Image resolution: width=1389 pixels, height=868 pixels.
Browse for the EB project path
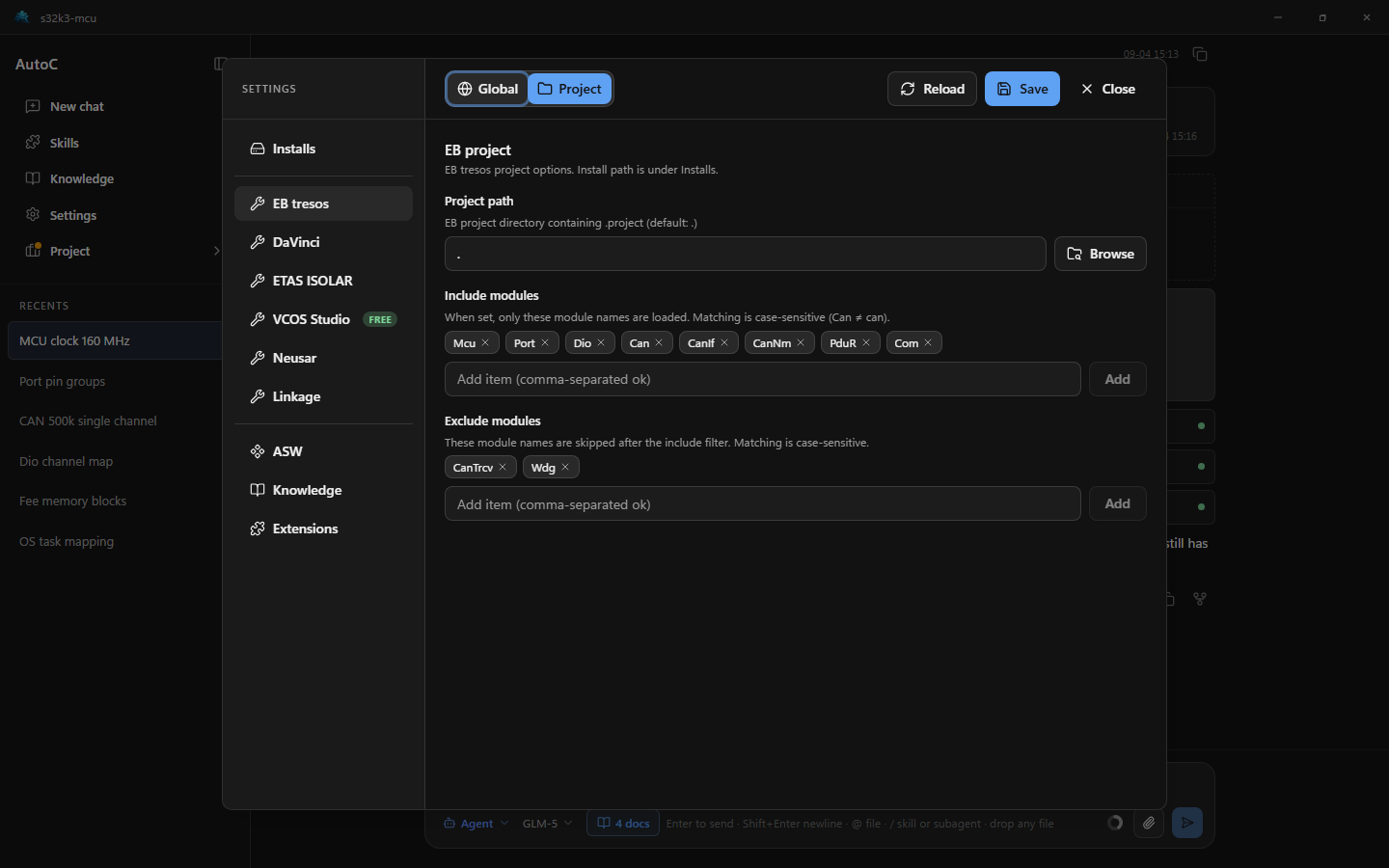[1101, 254]
